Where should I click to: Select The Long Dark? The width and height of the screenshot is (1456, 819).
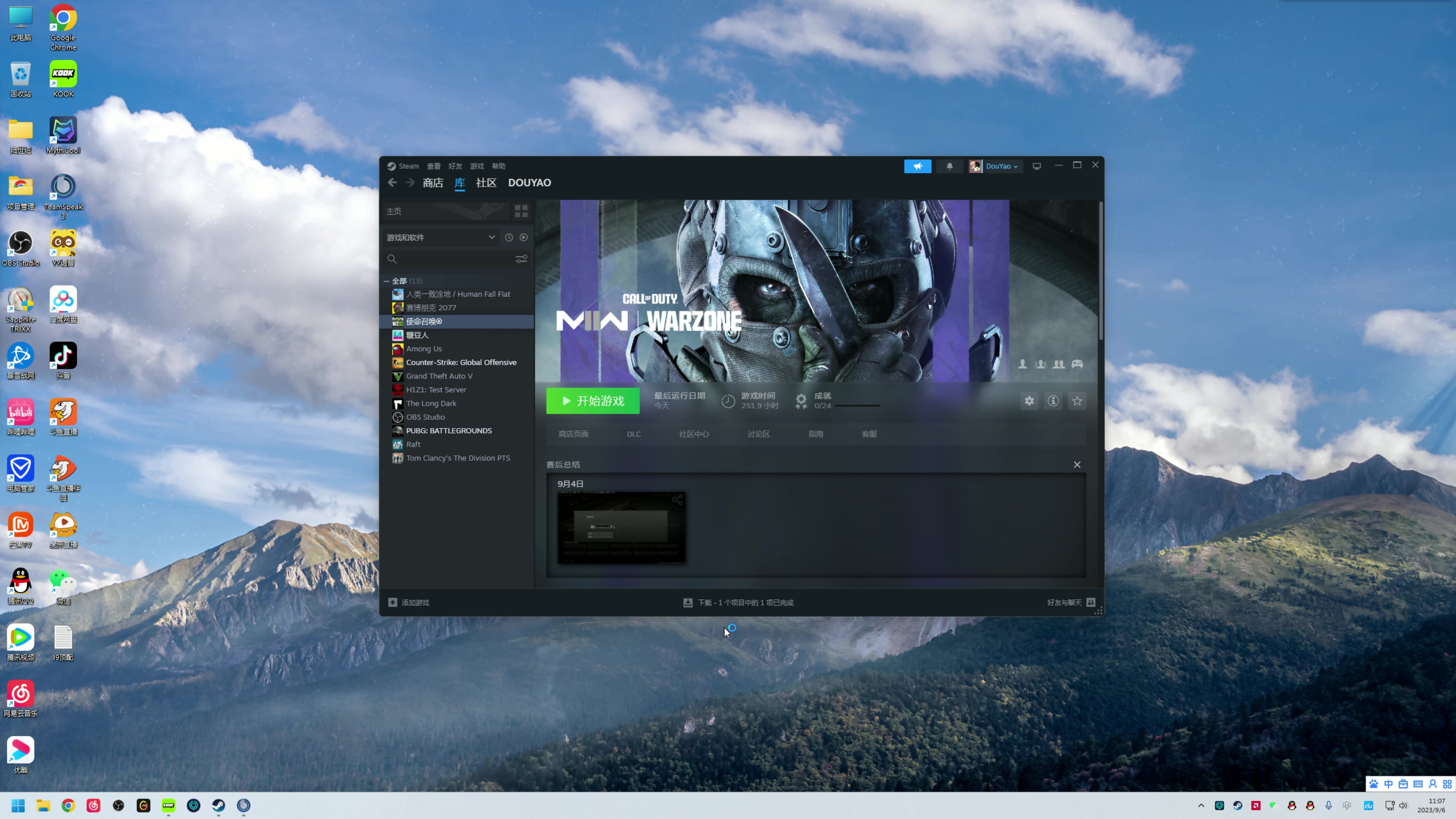(x=457, y=403)
